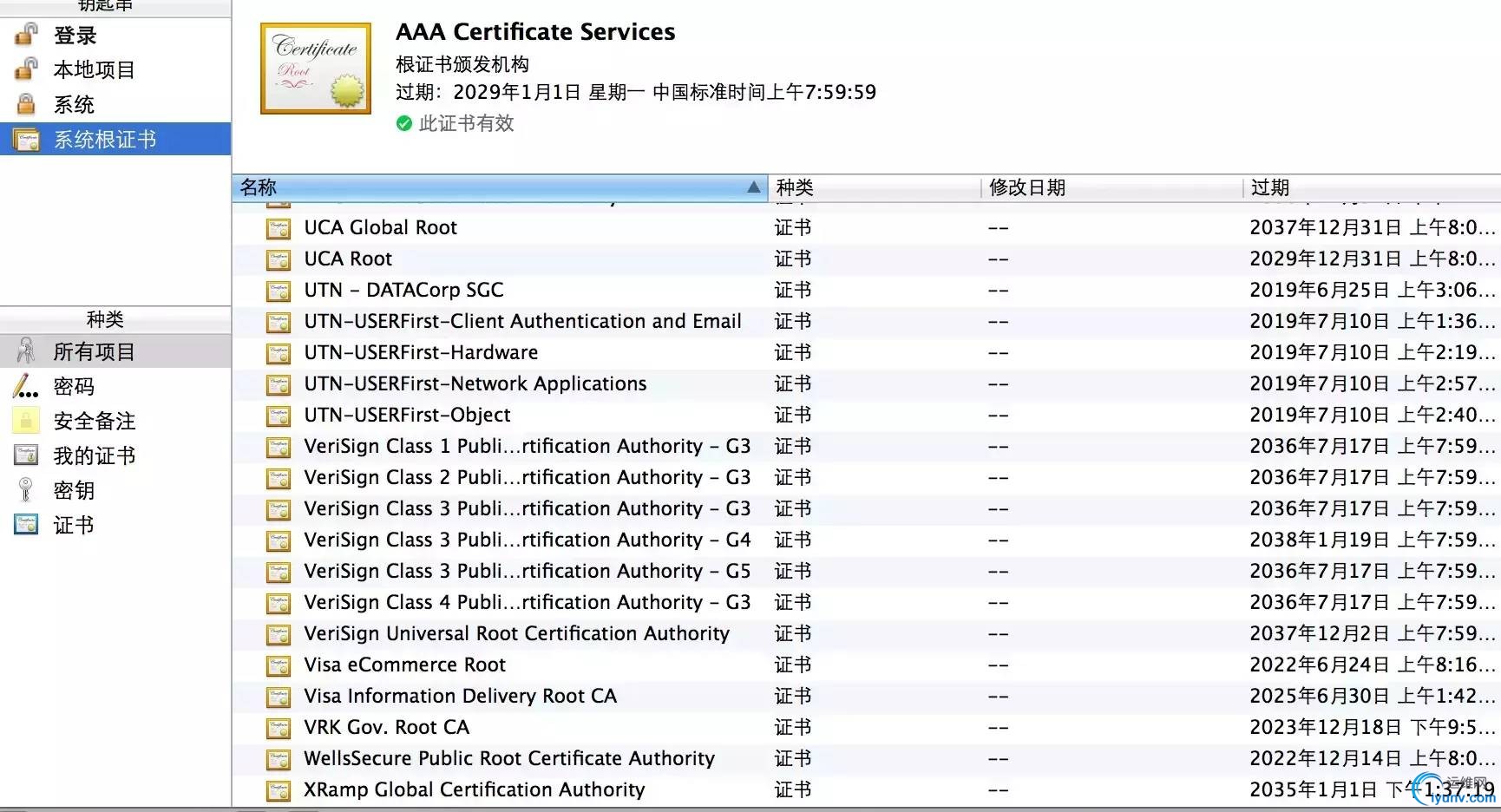This screenshot has width=1501, height=812.
Task: Click the 系统根证书 folder icon in sidebar
Action: [x=26, y=140]
